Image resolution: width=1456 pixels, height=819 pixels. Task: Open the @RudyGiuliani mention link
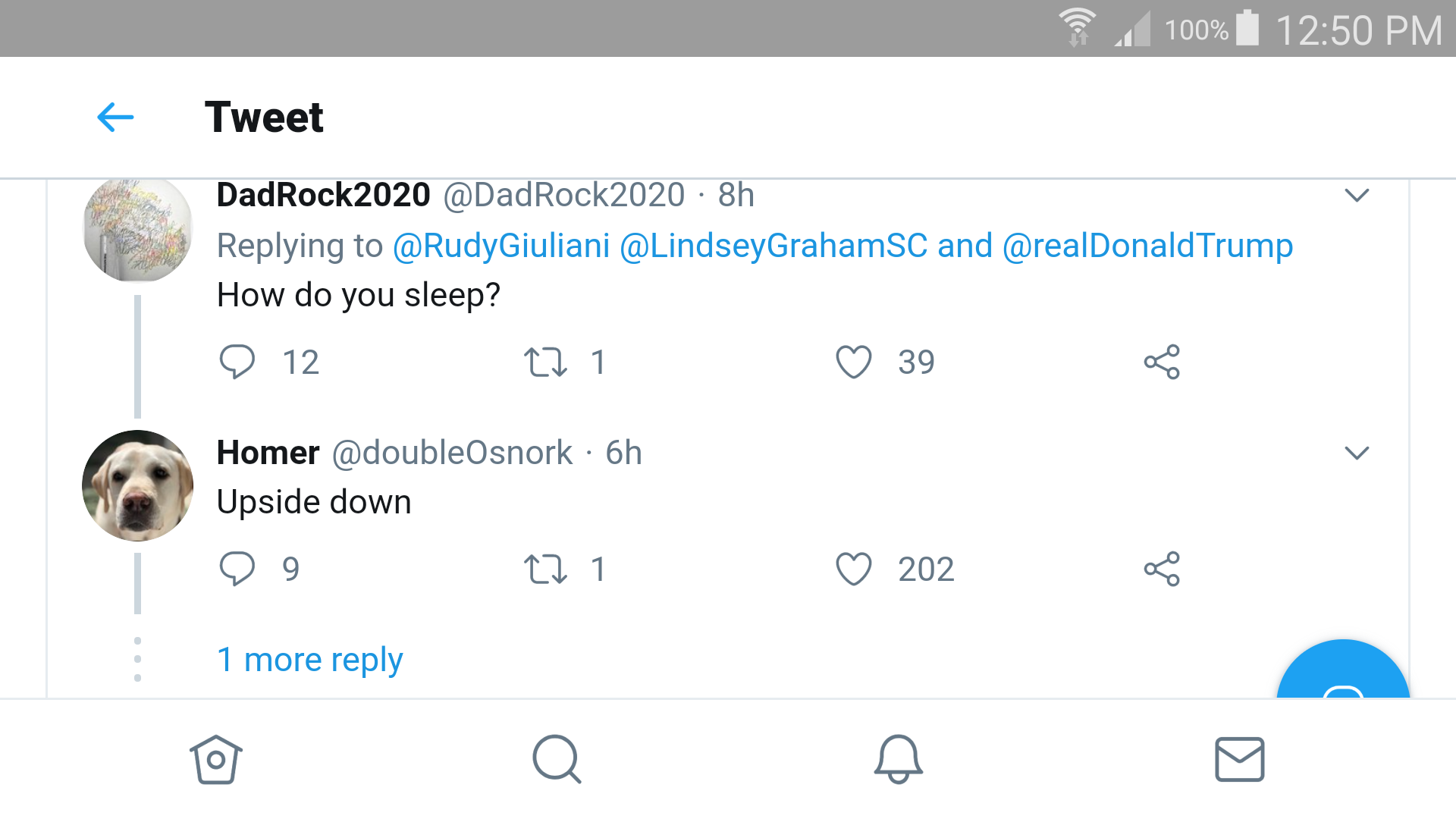coord(501,246)
